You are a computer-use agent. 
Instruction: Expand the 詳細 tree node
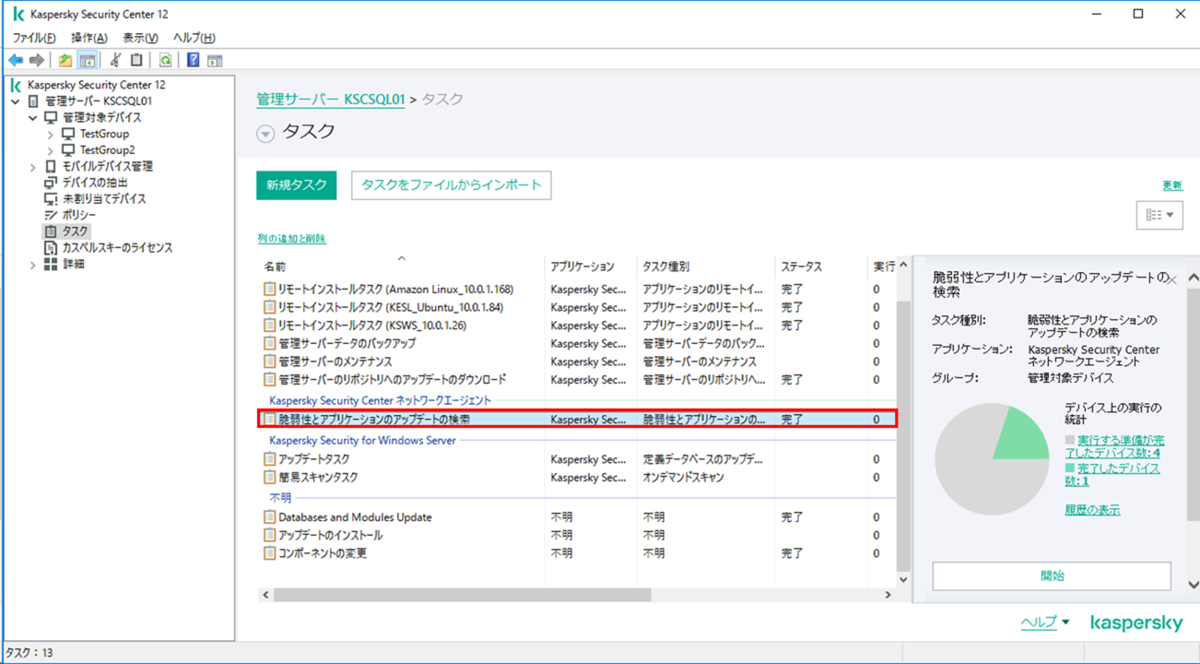(x=33, y=264)
